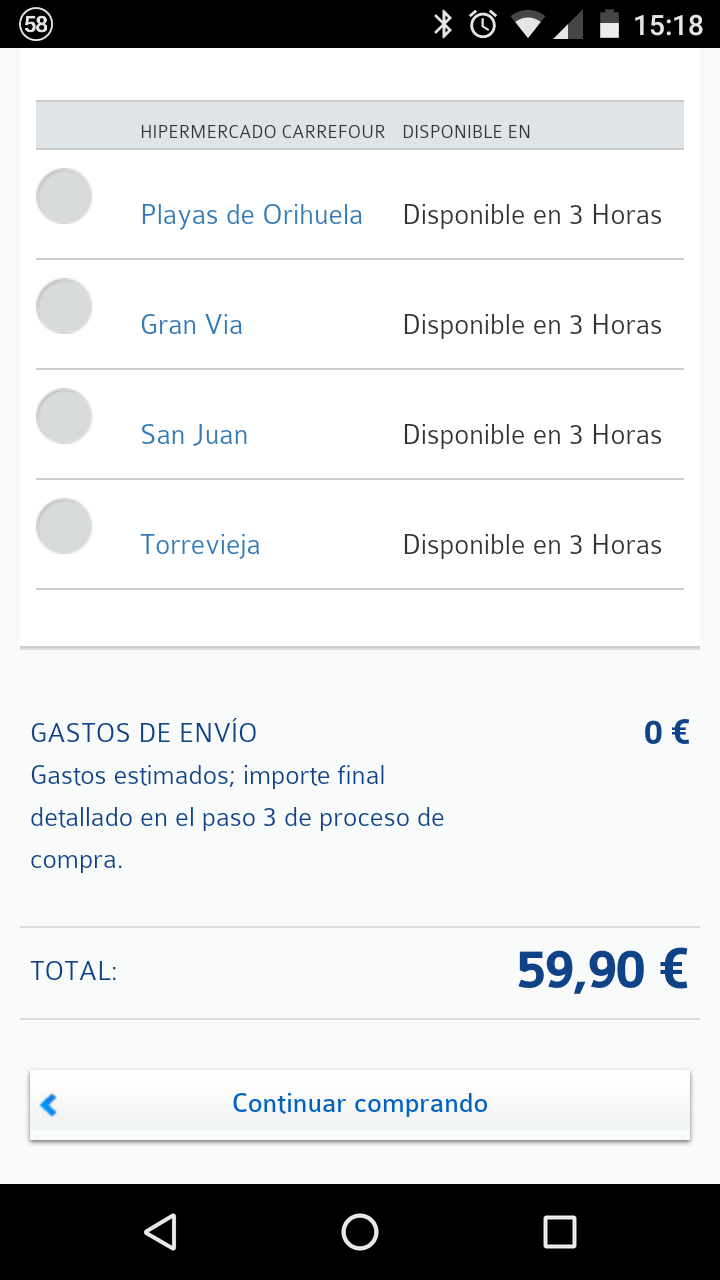The width and height of the screenshot is (720, 1280).
Task: Tap the 59,90 € total amount
Action: pos(602,970)
